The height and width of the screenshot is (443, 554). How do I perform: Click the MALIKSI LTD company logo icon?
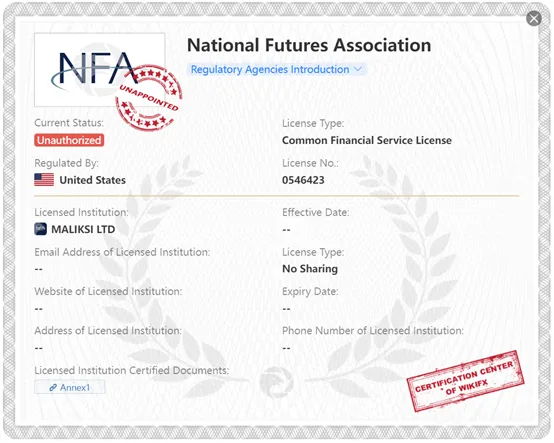[40, 229]
